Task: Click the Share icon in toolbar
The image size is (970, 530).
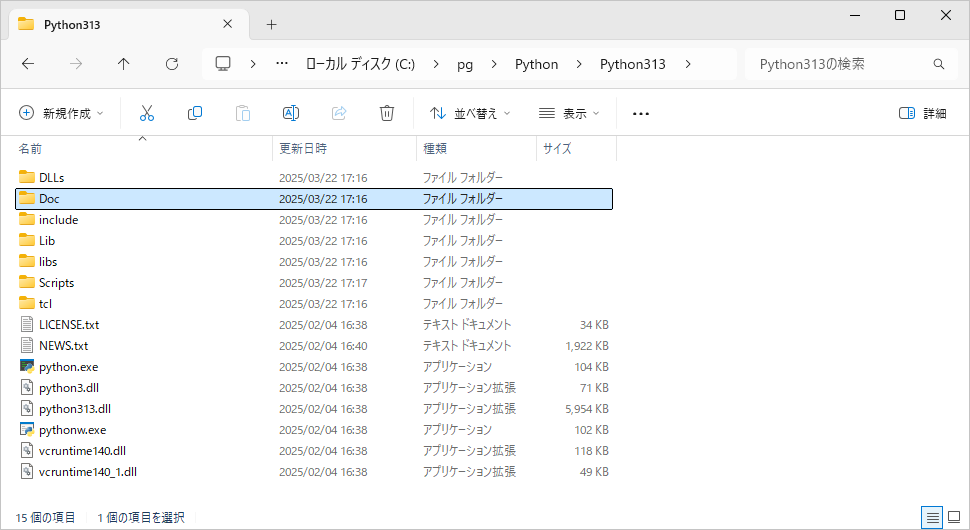Action: pos(339,113)
